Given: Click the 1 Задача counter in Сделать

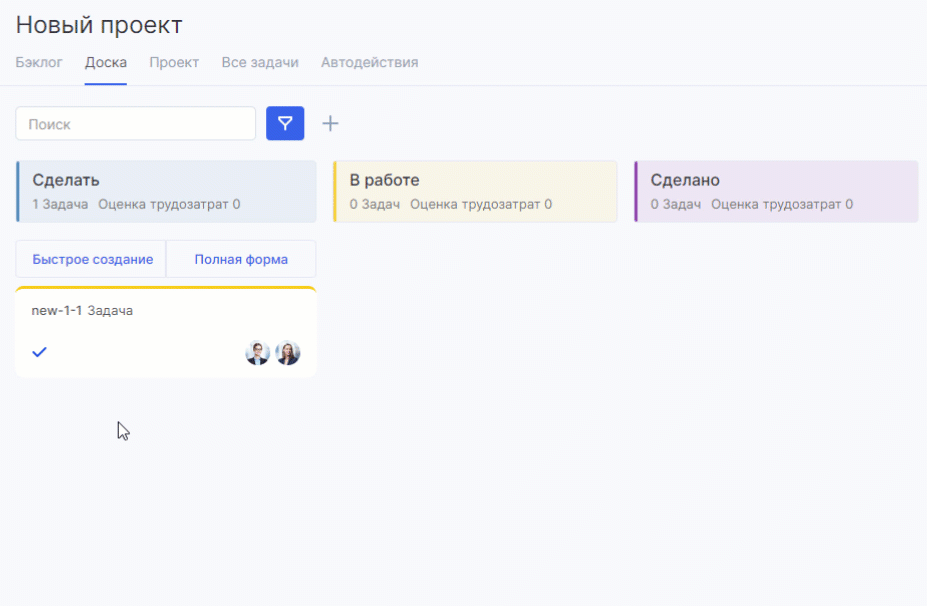Looking at the screenshot, I should pyautogui.click(x=60, y=204).
